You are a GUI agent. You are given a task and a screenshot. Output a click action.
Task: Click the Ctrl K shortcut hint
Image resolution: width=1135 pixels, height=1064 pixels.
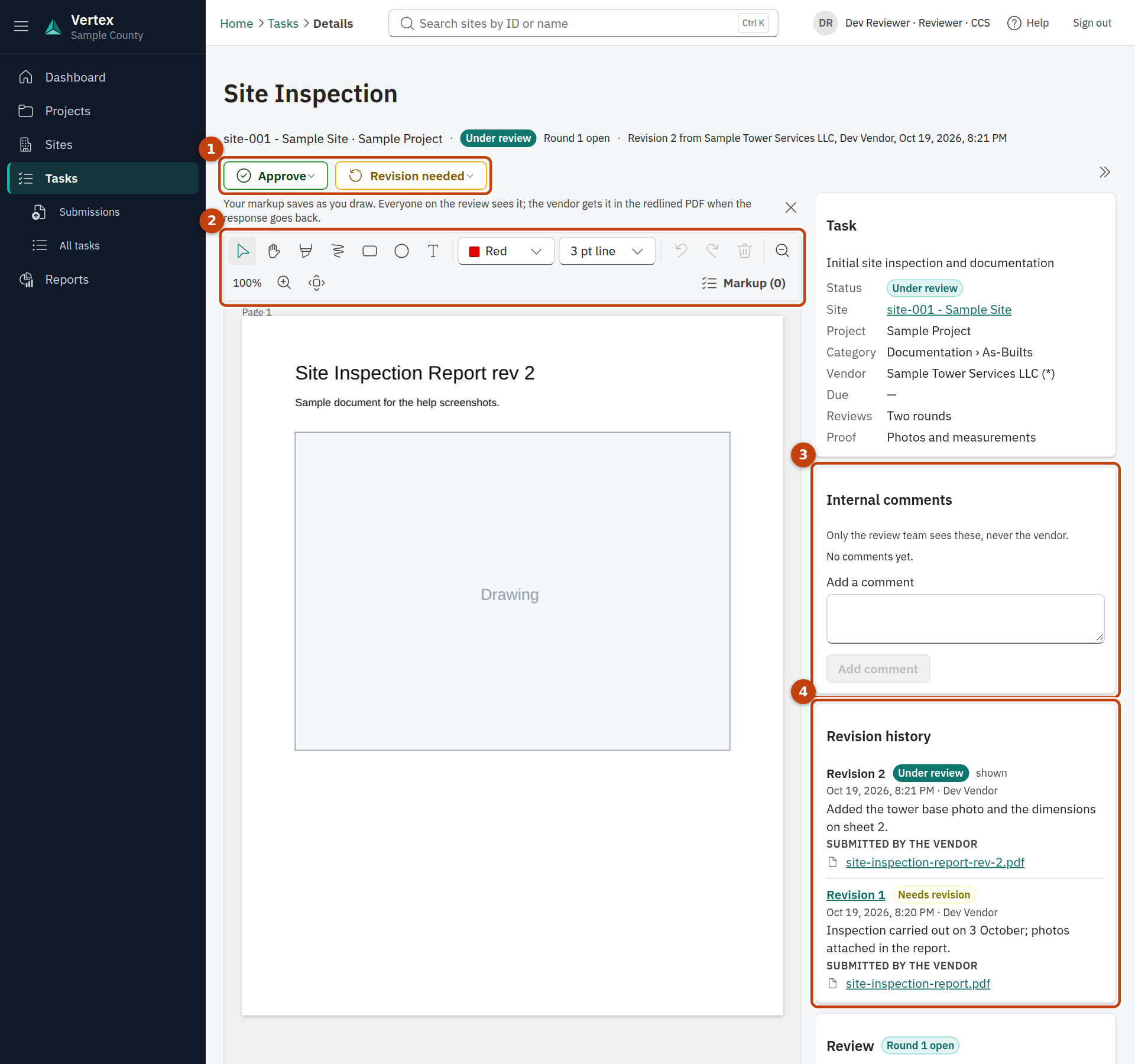[x=753, y=24]
